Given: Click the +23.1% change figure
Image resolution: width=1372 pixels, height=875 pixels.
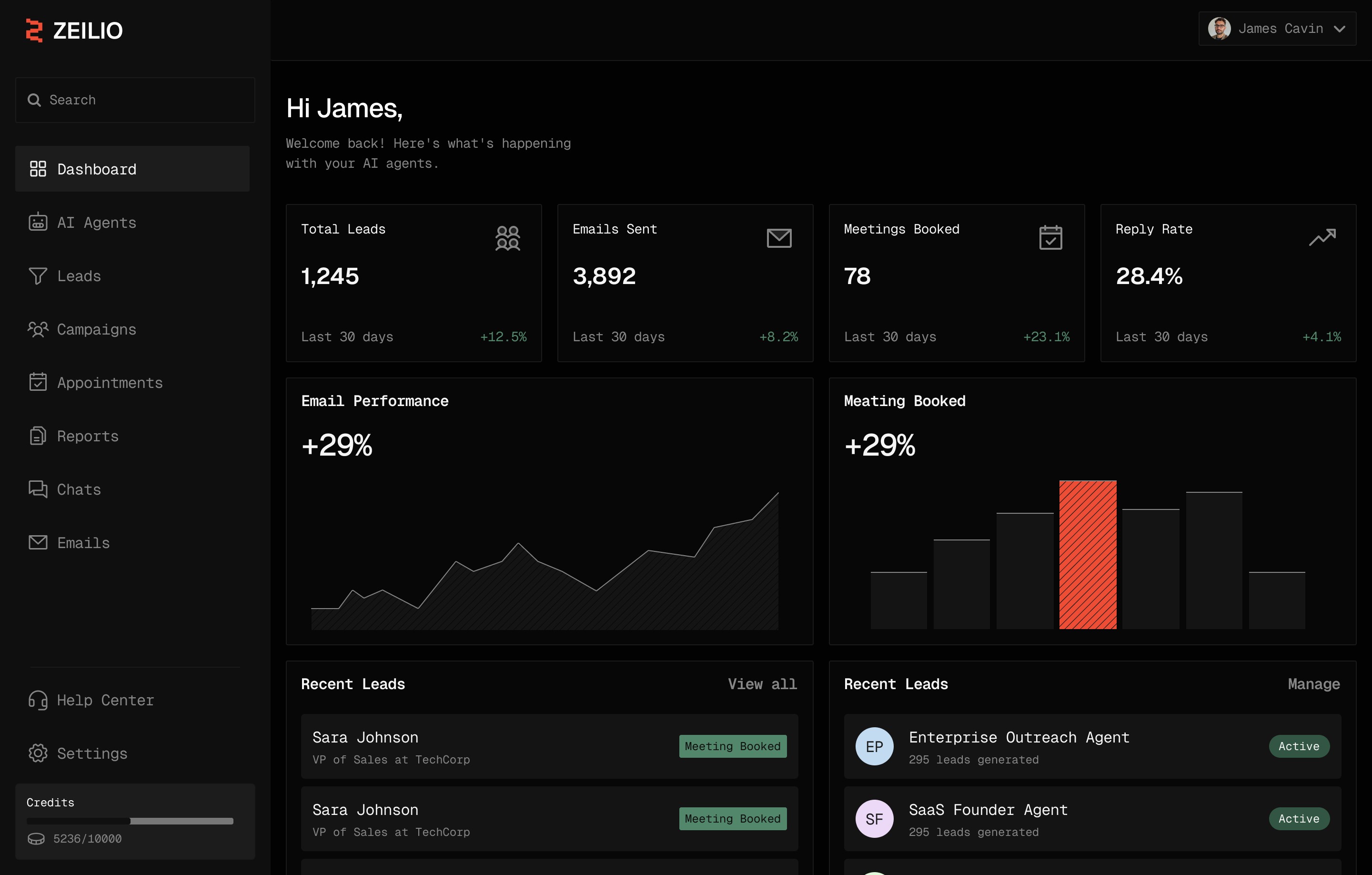Looking at the screenshot, I should (x=1046, y=337).
